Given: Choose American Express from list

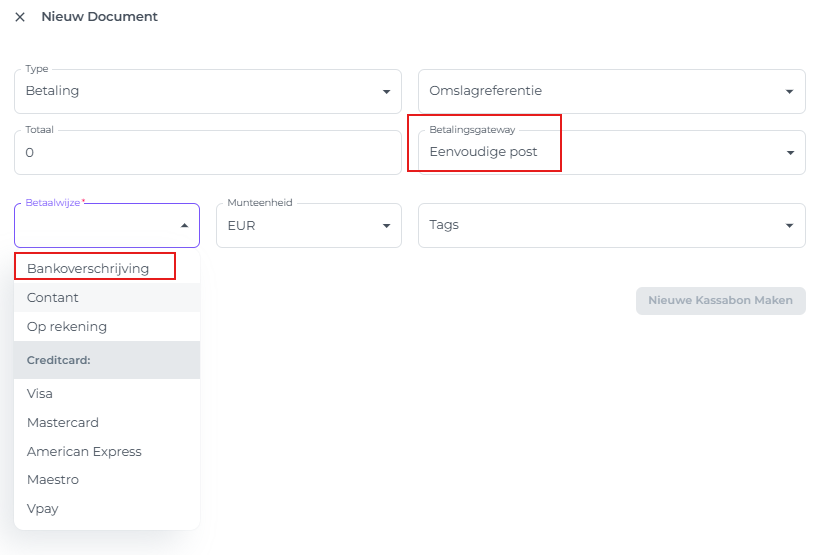Looking at the screenshot, I should (x=84, y=451).
